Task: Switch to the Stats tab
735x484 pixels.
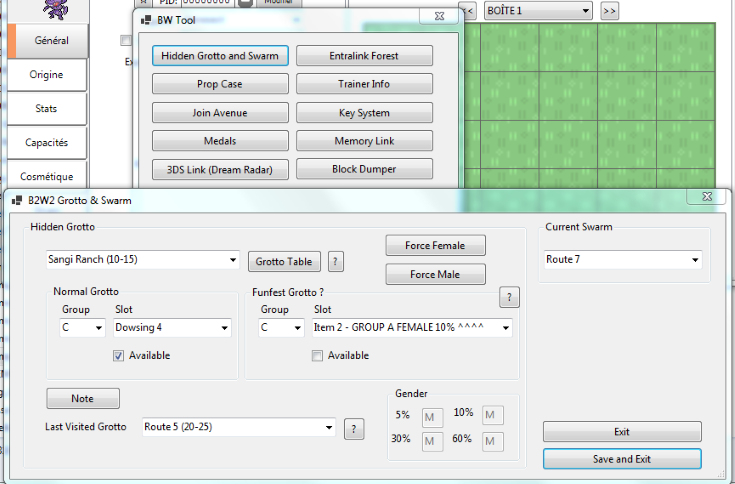Action: pos(47,109)
